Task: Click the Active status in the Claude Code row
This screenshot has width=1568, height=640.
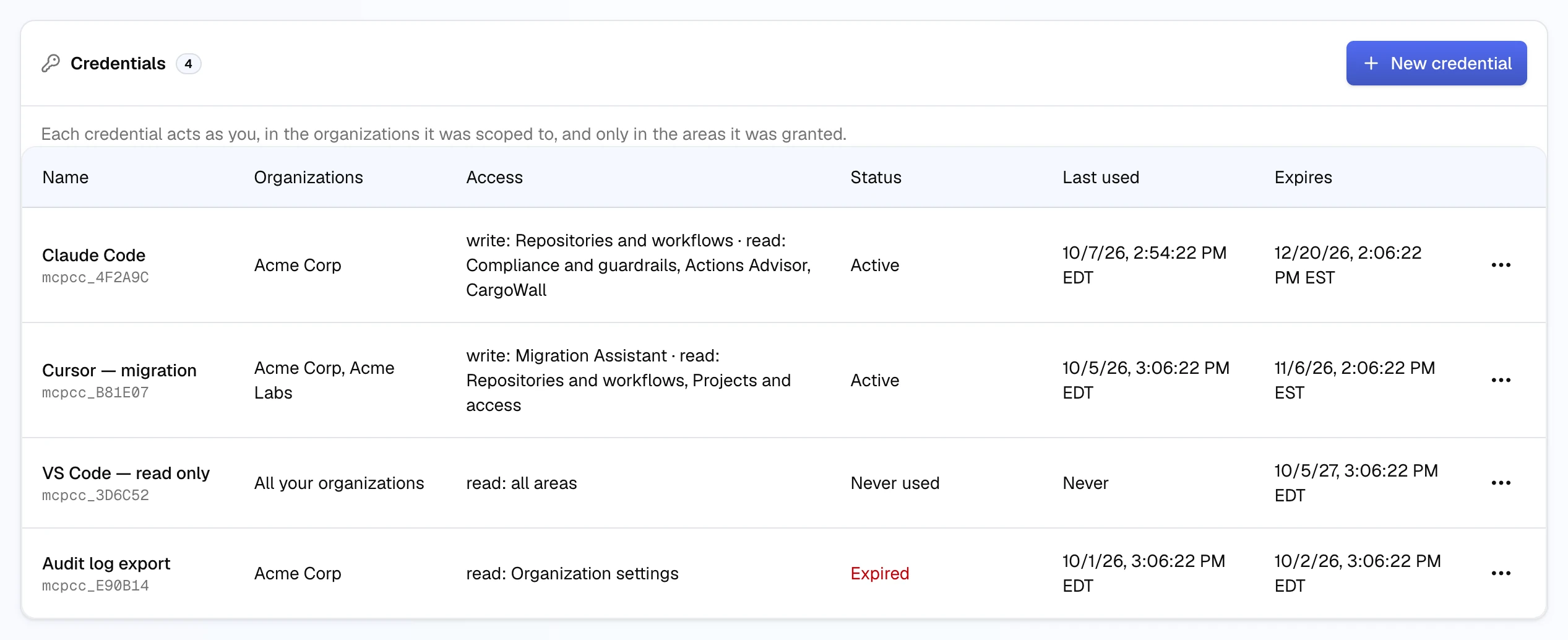Action: coord(875,265)
